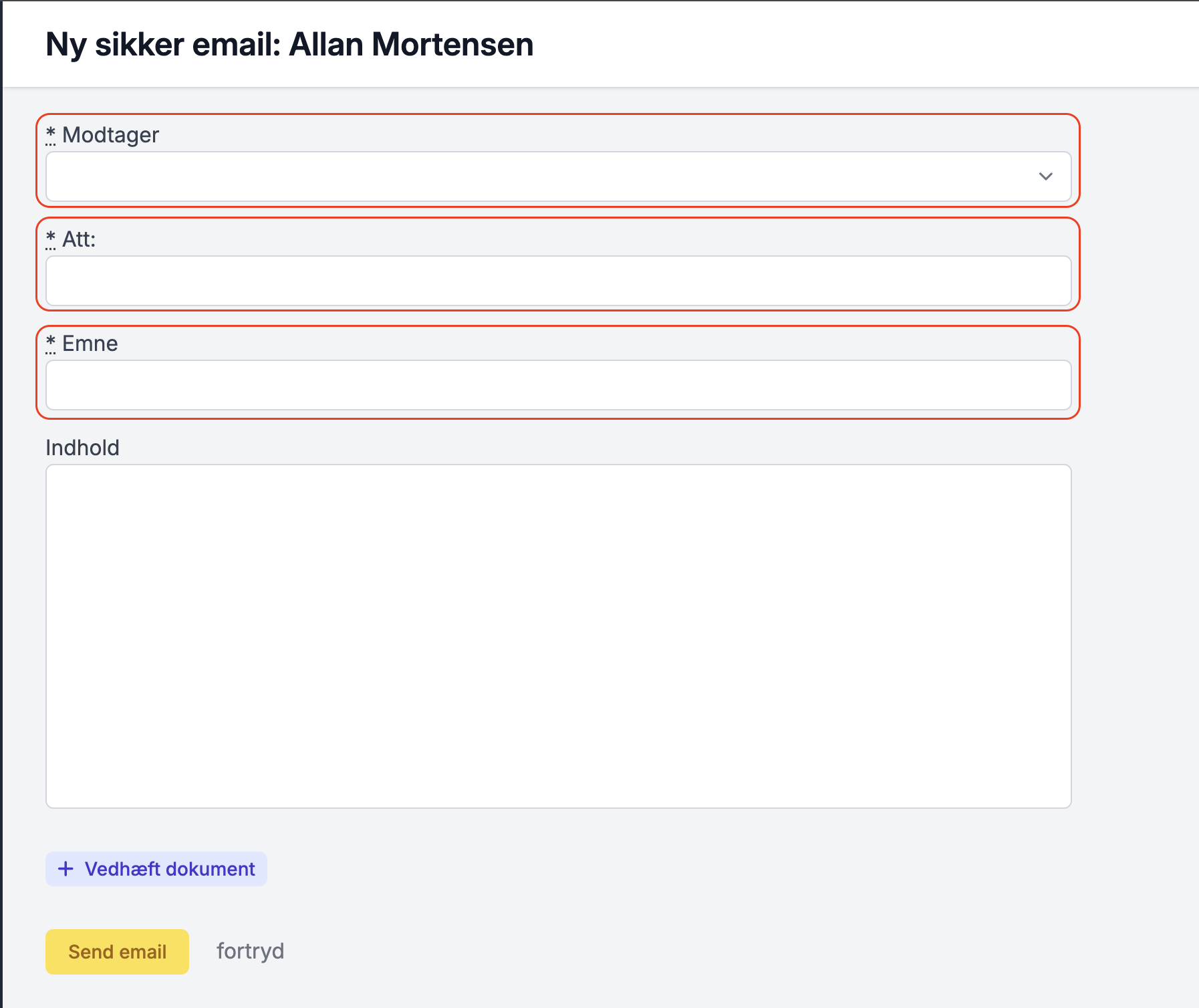1199x1008 pixels.
Task: Click the Modtager field label
Action: tap(110, 135)
